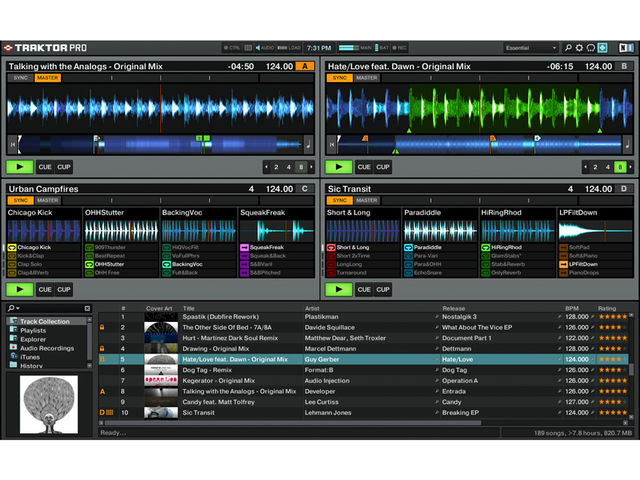The image size is (640, 480).
Task: Click Deck A track overview stripe
Action: coord(160,144)
